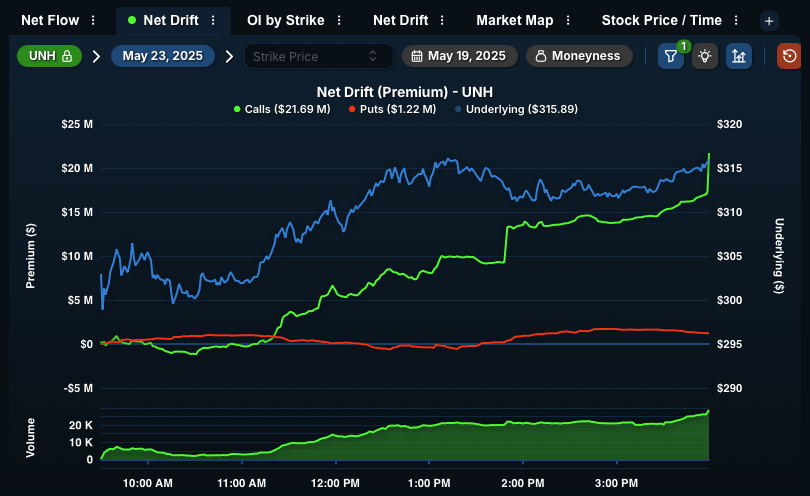Click the chevron arrow after UNH
Viewport: 810px width, 496px height.
tap(96, 56)
